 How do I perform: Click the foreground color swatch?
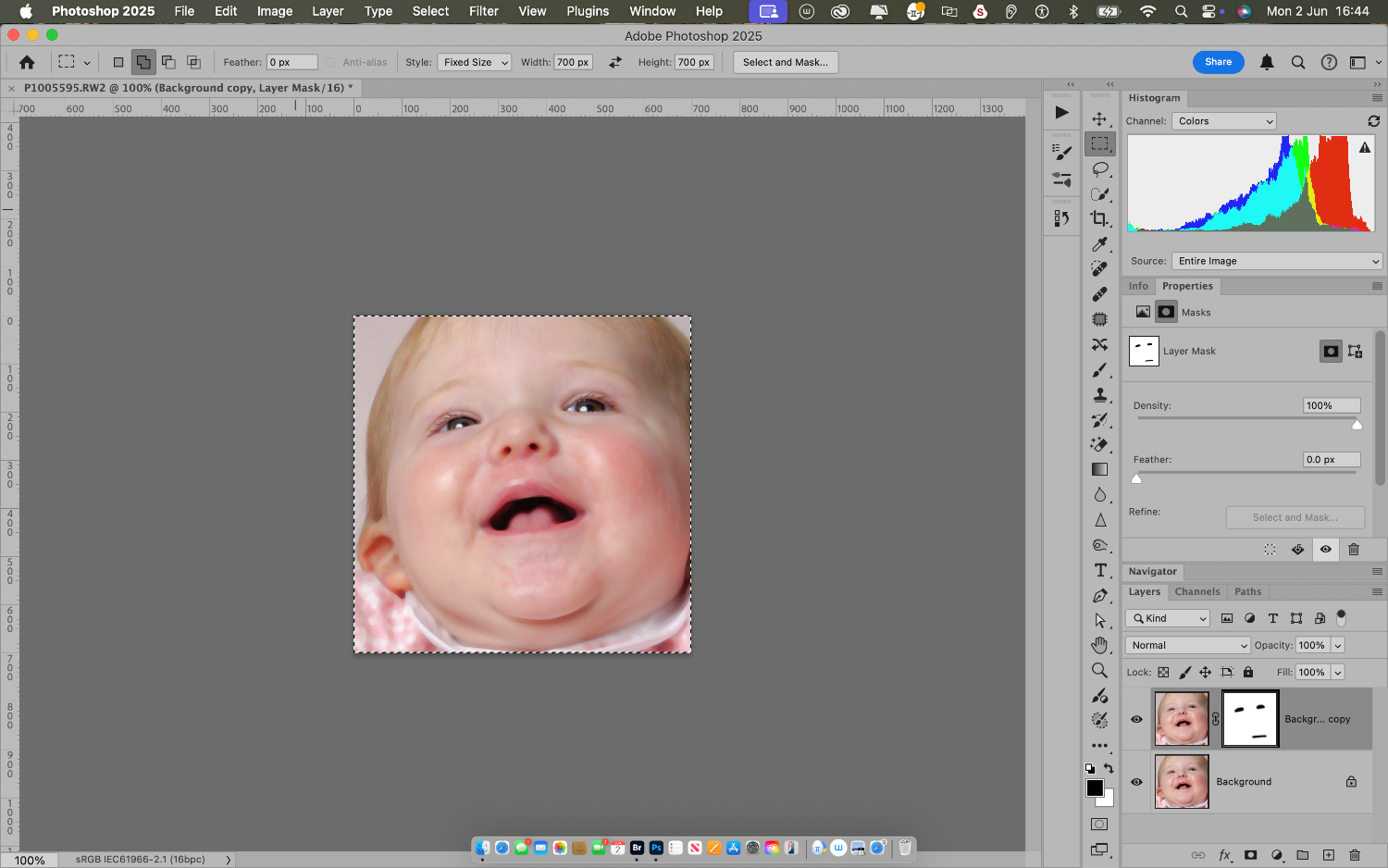click(1095, 787)
